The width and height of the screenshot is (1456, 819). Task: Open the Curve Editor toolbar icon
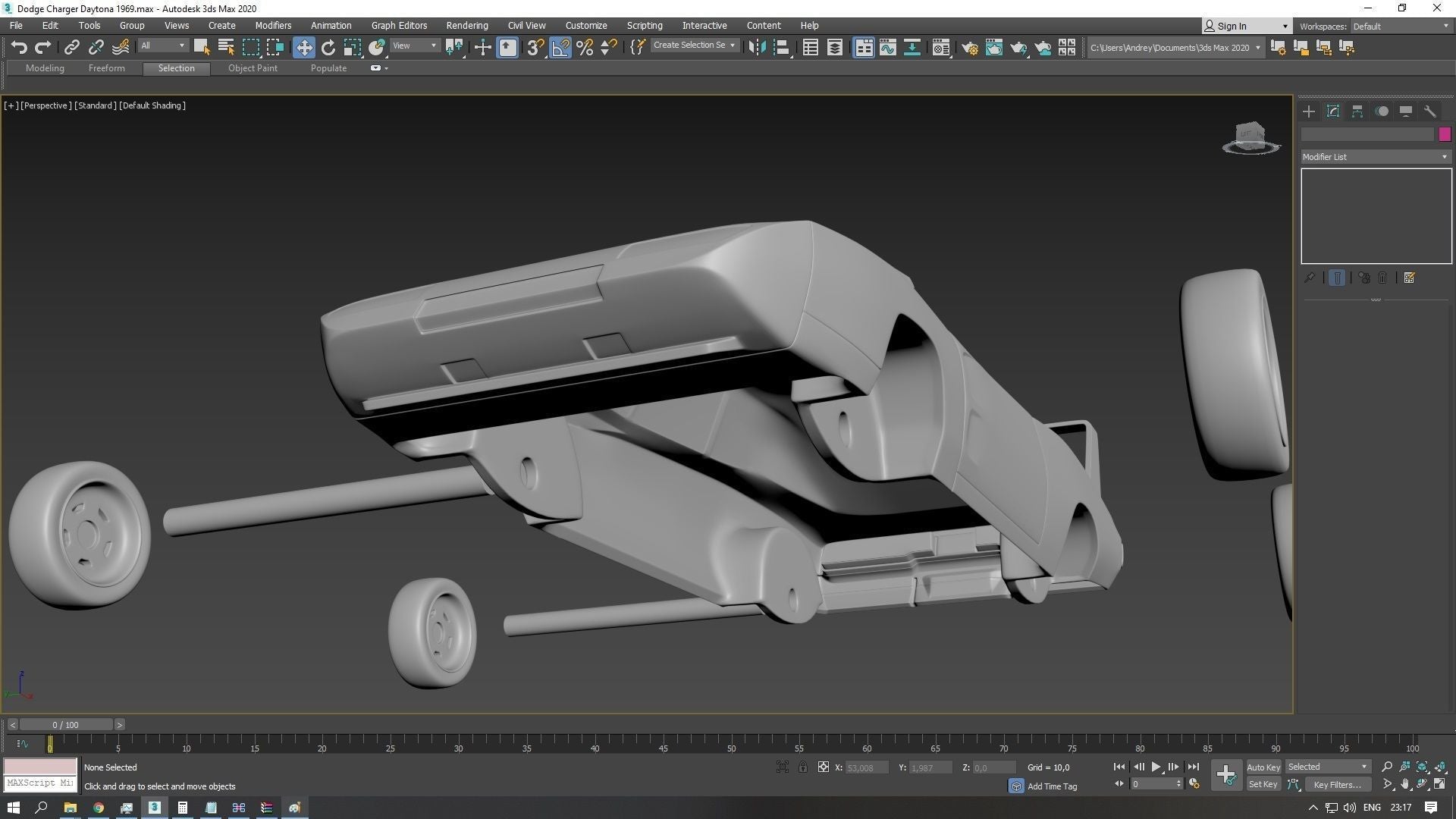pos(887,48)
